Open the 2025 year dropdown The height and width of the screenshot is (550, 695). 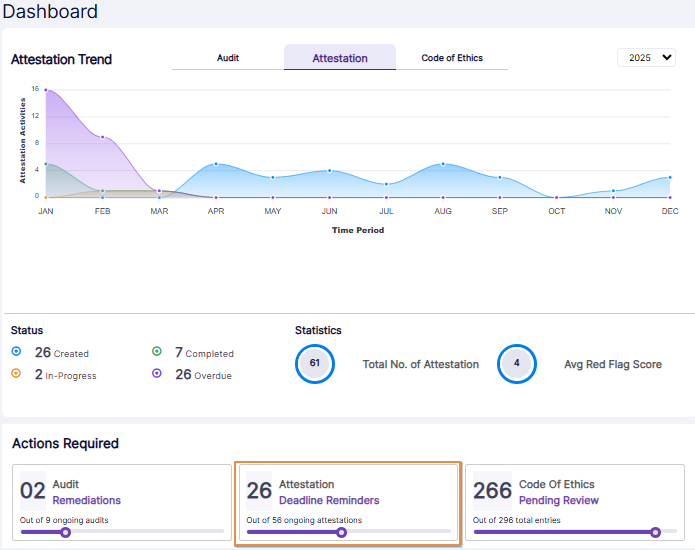click(646, 58)
